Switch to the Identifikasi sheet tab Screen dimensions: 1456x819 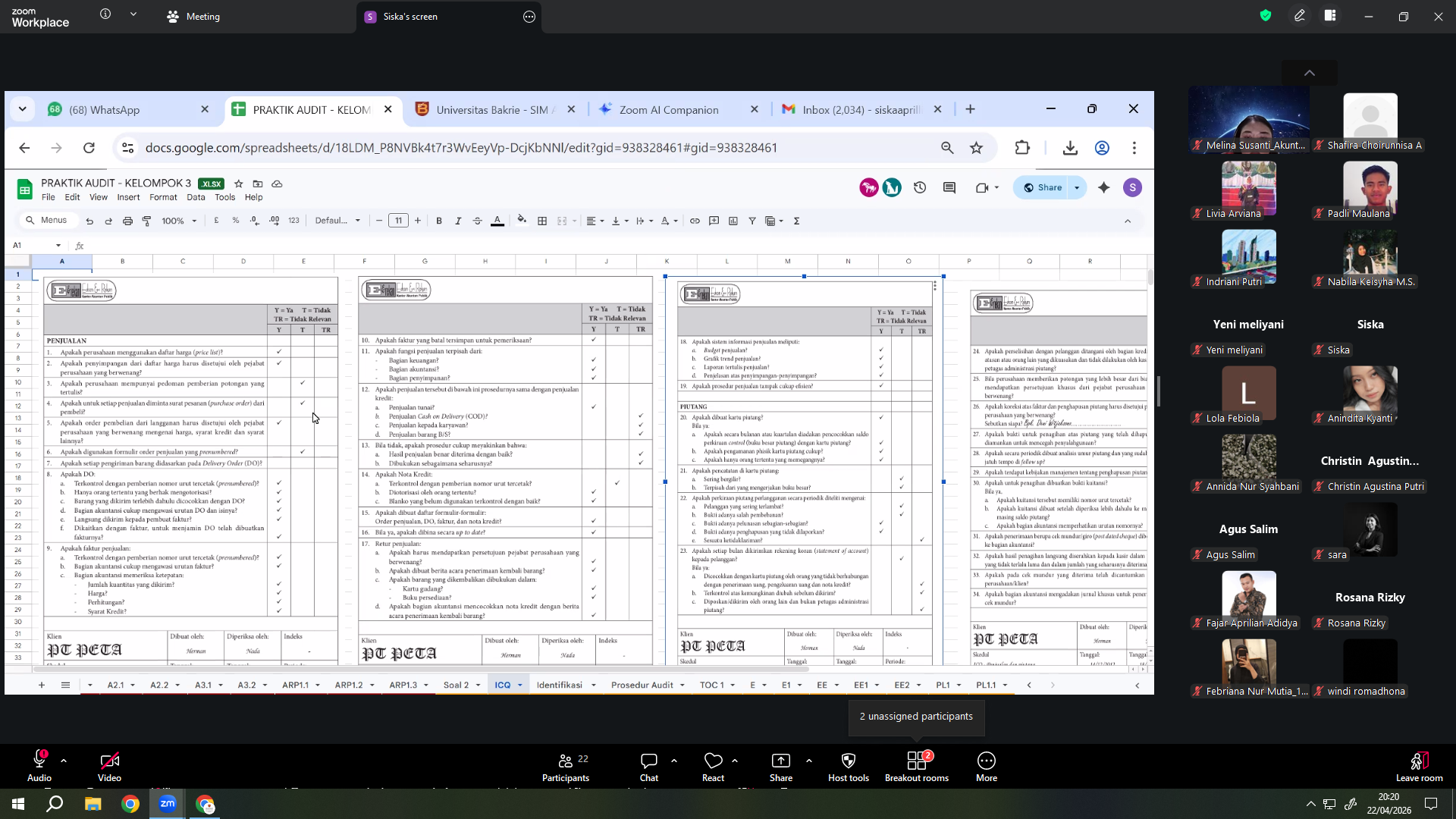(560, 685)
